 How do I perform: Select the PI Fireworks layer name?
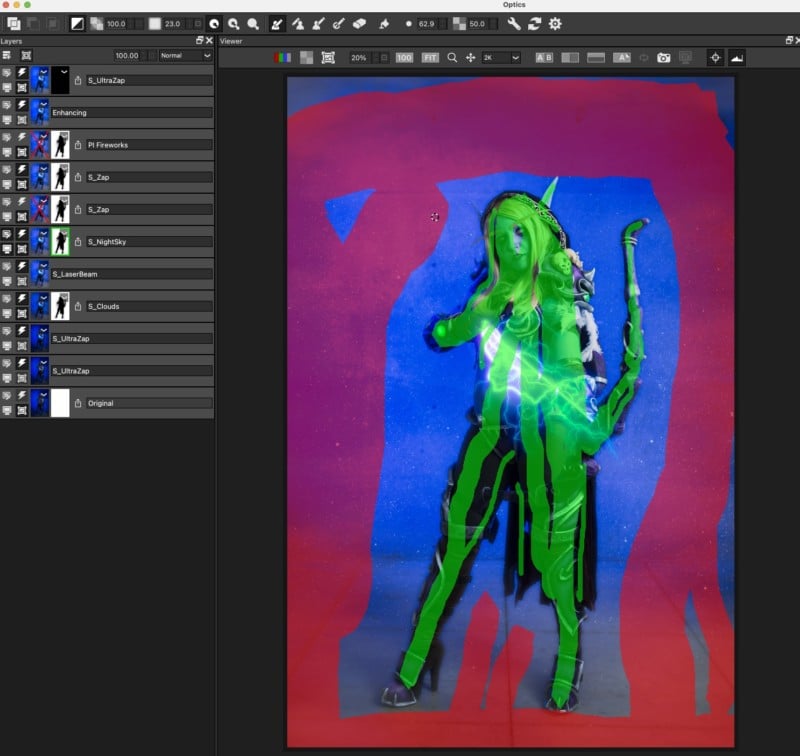tap(108, 145)
